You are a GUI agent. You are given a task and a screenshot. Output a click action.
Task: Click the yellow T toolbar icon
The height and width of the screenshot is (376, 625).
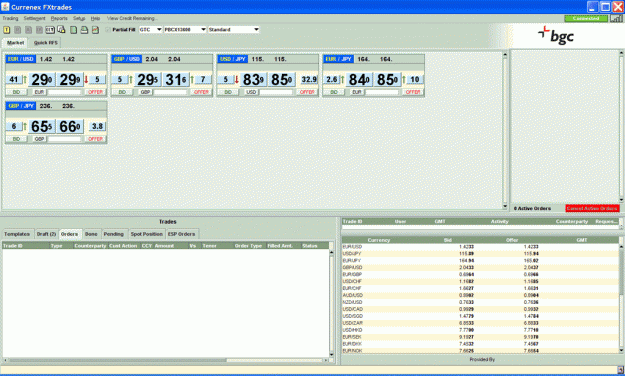click(7, 30)
